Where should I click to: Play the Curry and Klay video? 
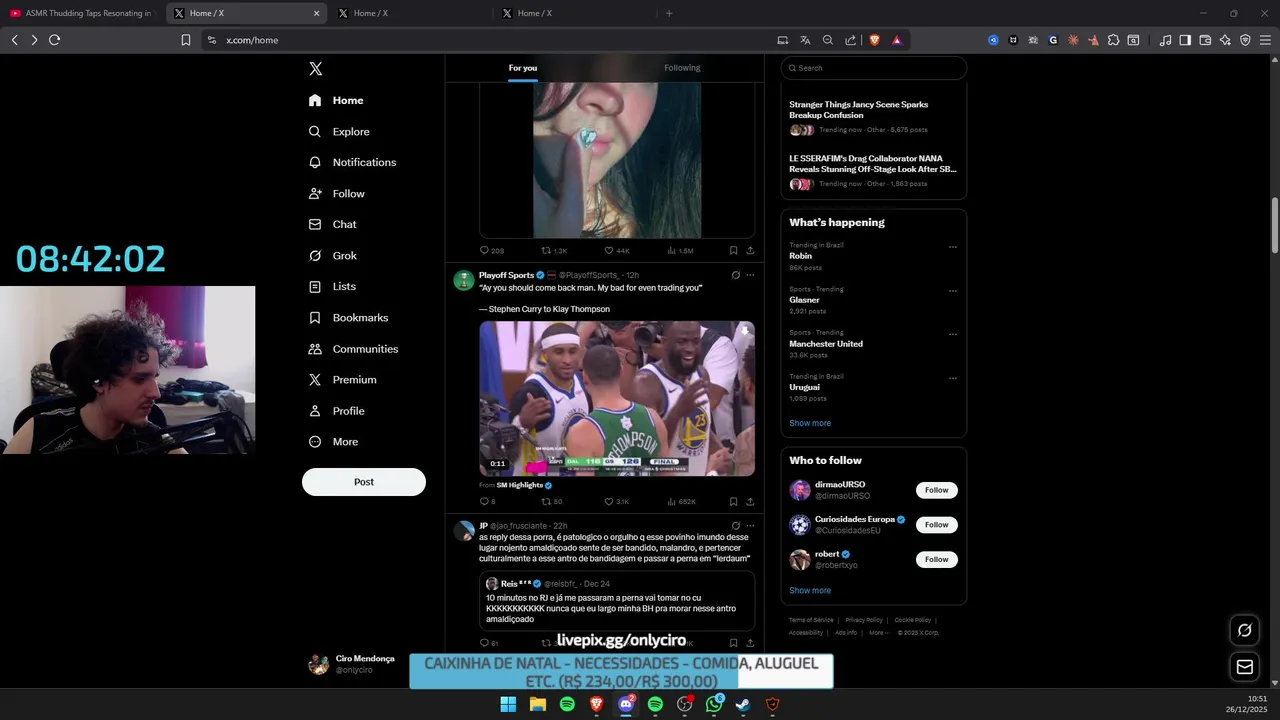[x=617, y=398]
